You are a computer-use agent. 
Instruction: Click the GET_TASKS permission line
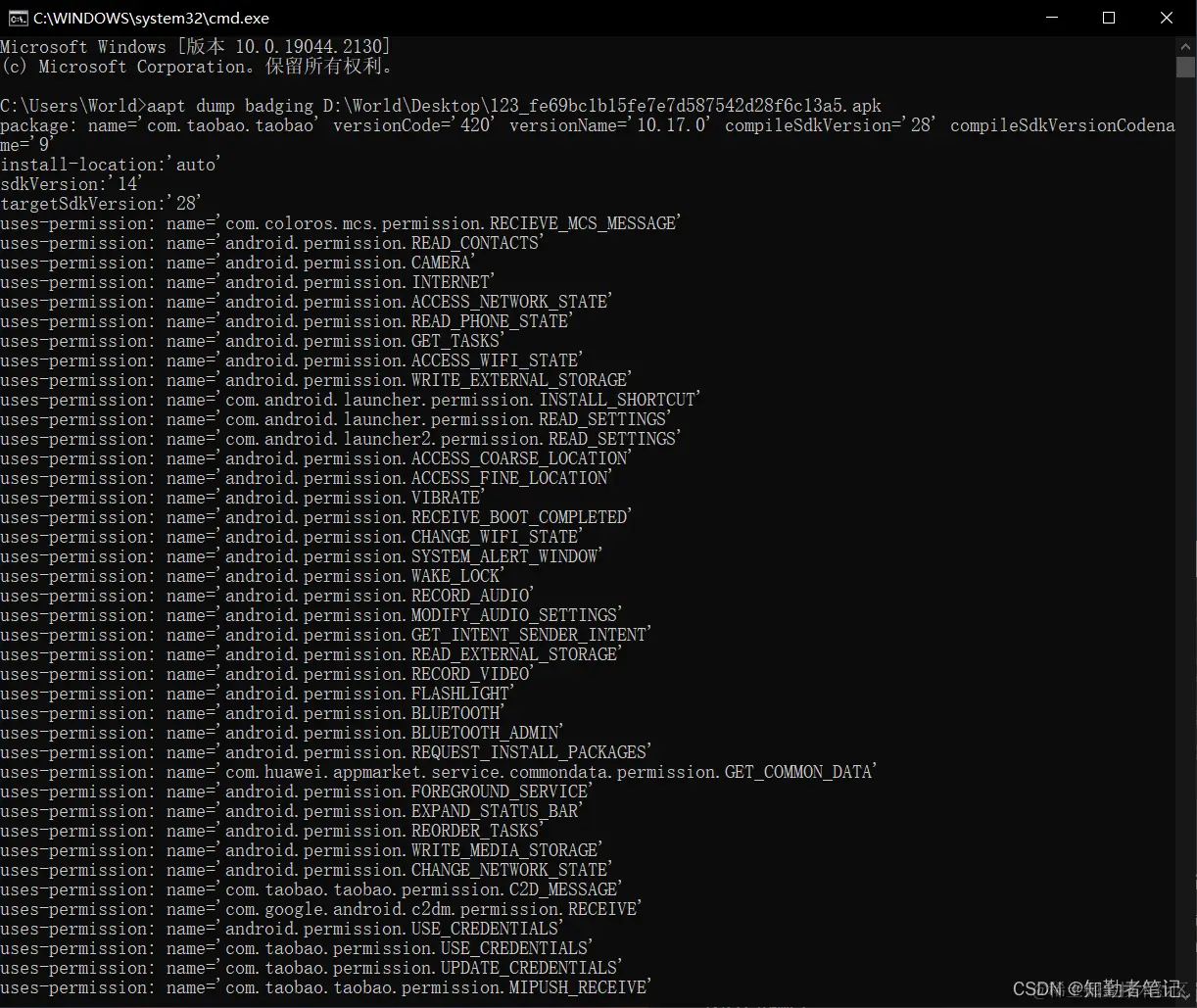[x=253, y=341]
